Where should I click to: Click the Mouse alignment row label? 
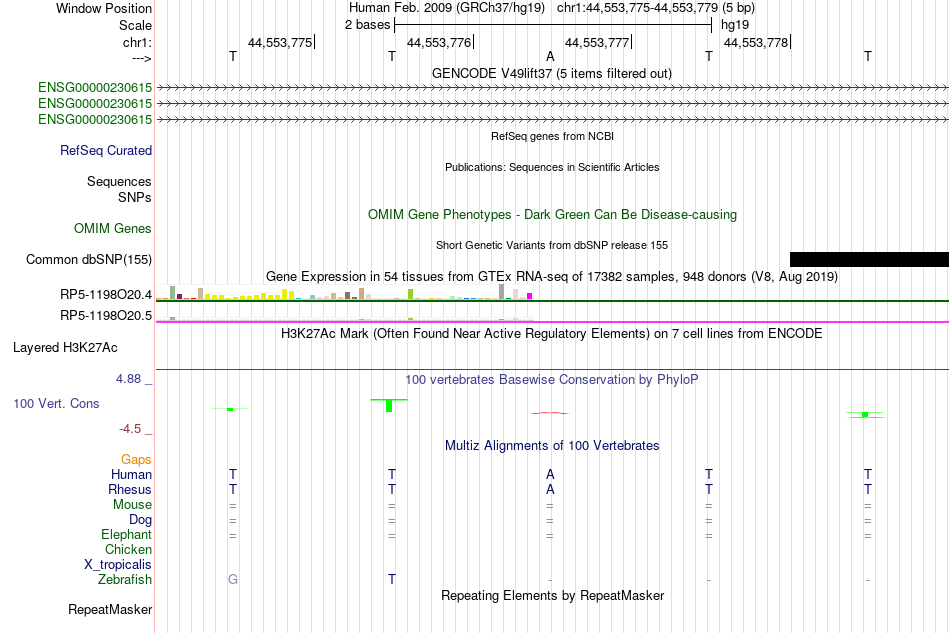(132, 505)
